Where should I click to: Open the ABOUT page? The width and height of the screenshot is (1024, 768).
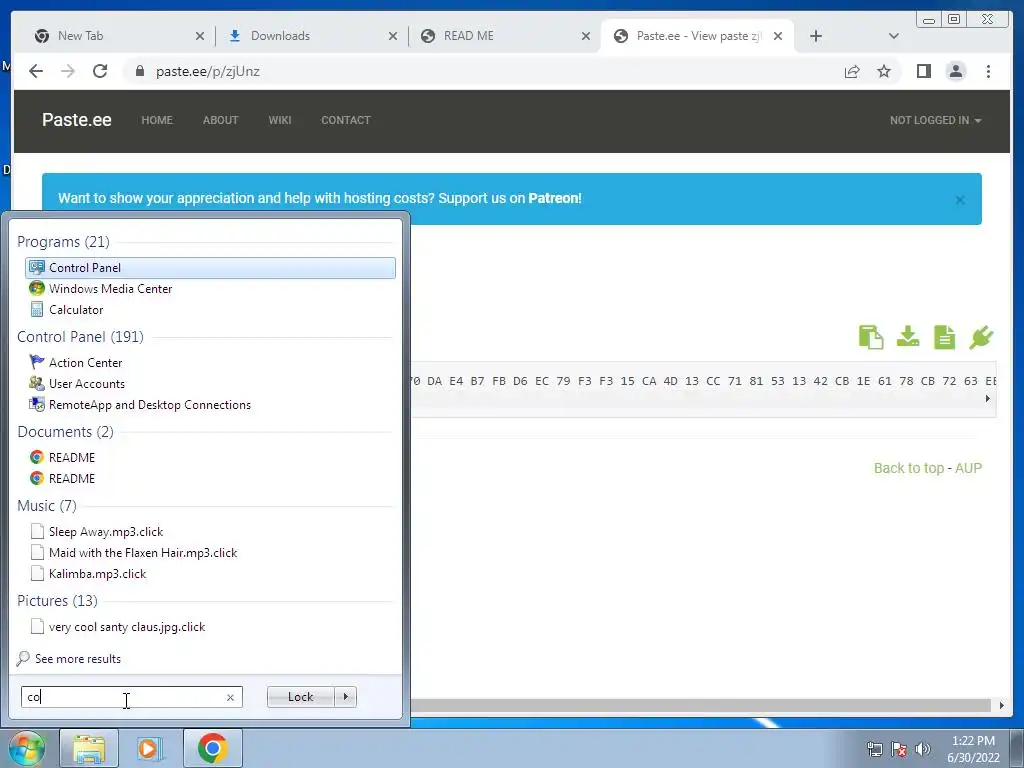click(220, 120)
